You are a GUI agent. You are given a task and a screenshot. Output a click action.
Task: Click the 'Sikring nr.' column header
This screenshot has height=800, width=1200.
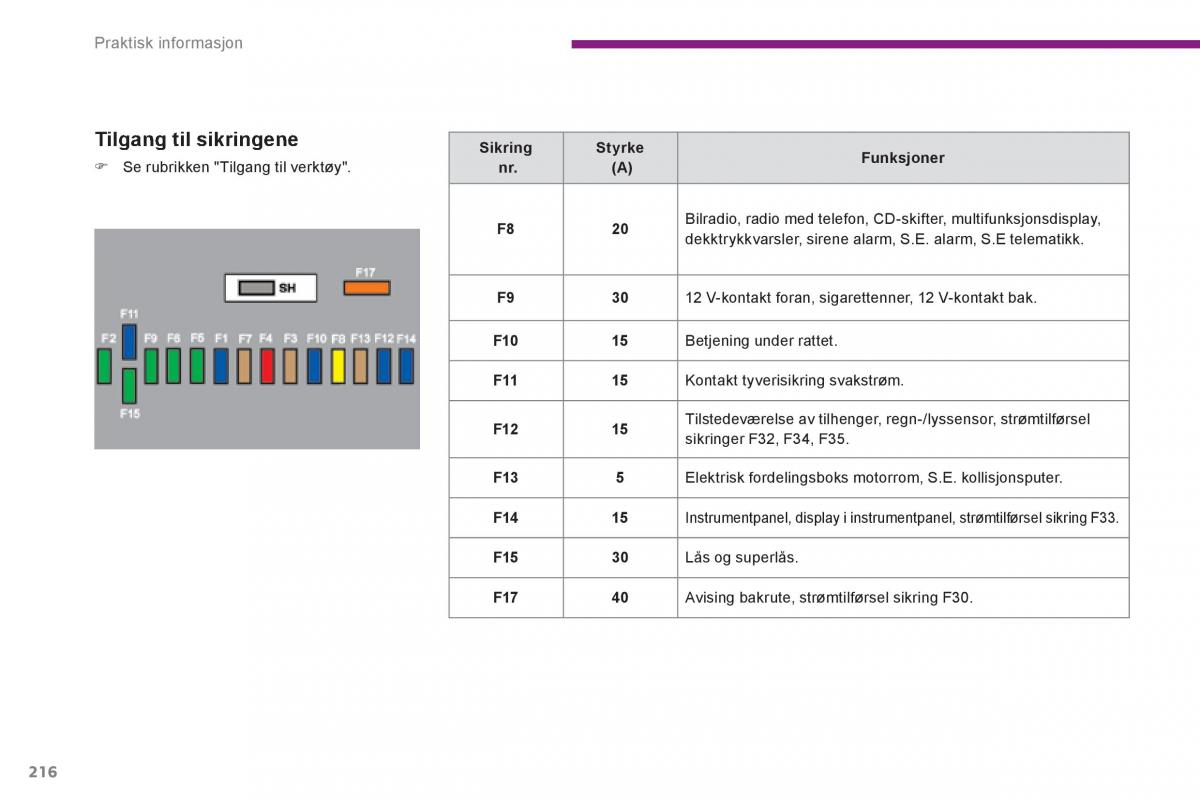click(x=506, y=158)
